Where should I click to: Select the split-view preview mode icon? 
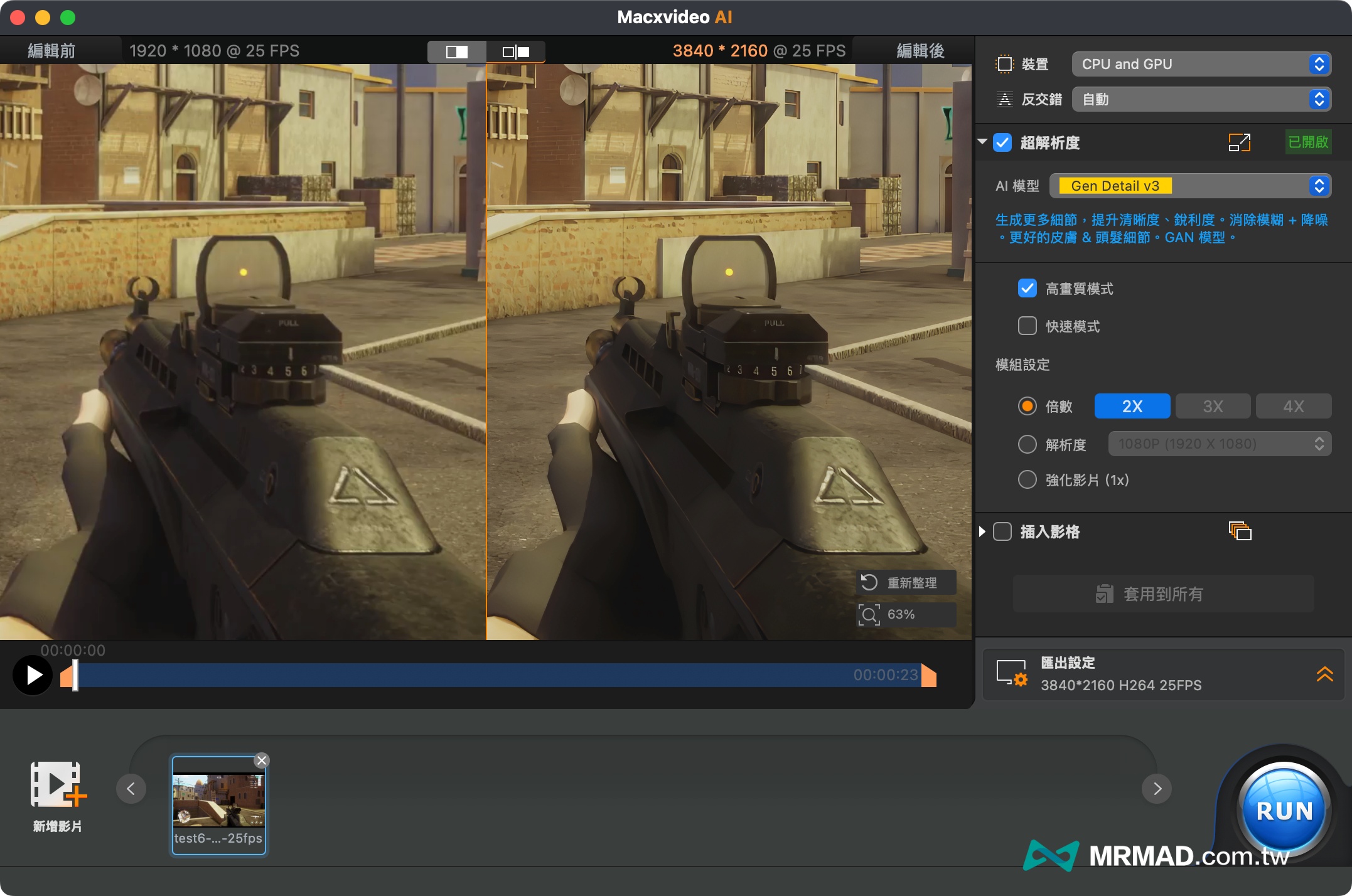point(515,51)
